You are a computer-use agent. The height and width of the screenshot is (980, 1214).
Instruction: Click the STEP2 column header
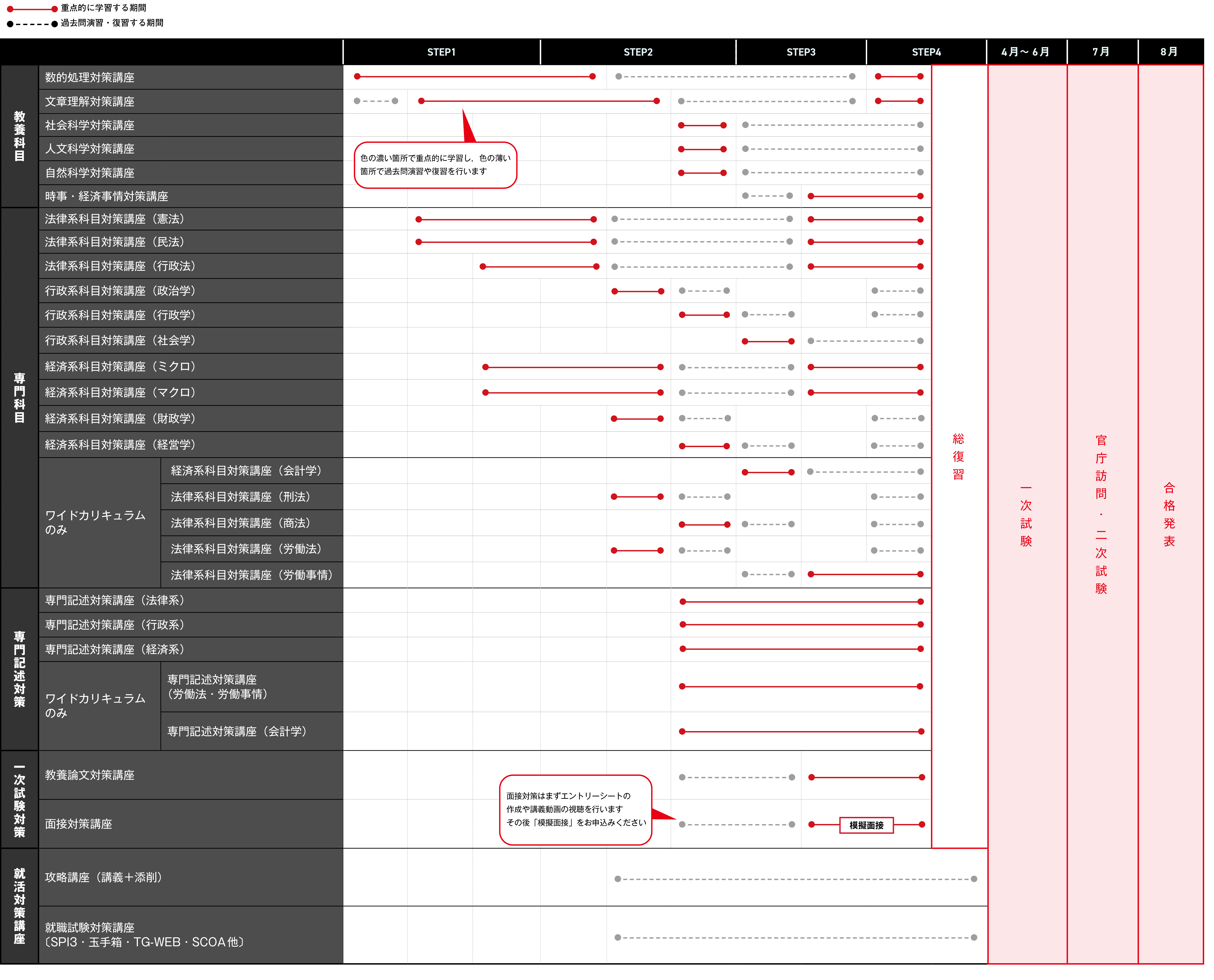pyautogui.click(x=638, y=52)
